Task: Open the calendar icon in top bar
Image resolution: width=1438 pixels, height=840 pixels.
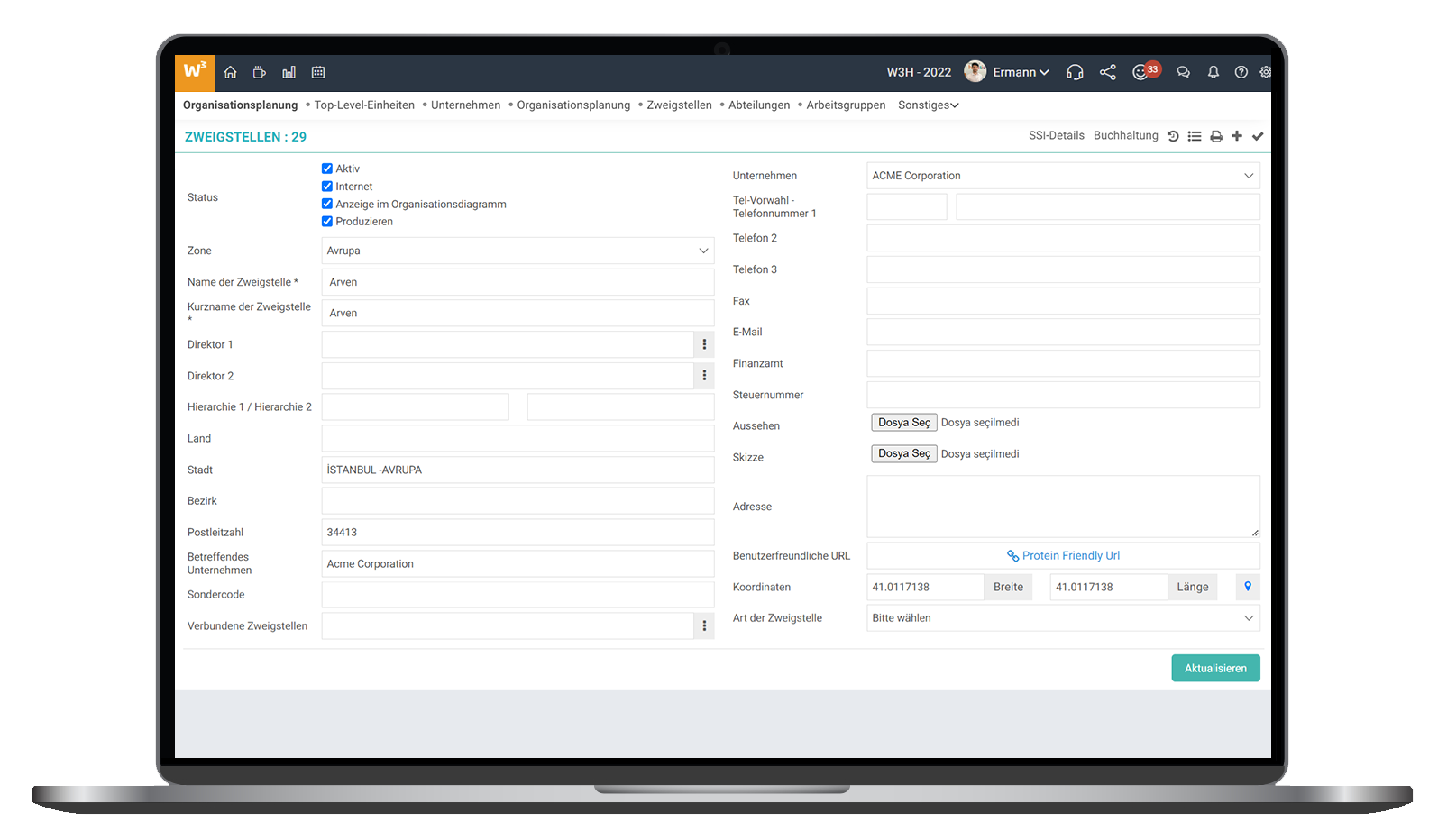Action: tap(318, 72)
